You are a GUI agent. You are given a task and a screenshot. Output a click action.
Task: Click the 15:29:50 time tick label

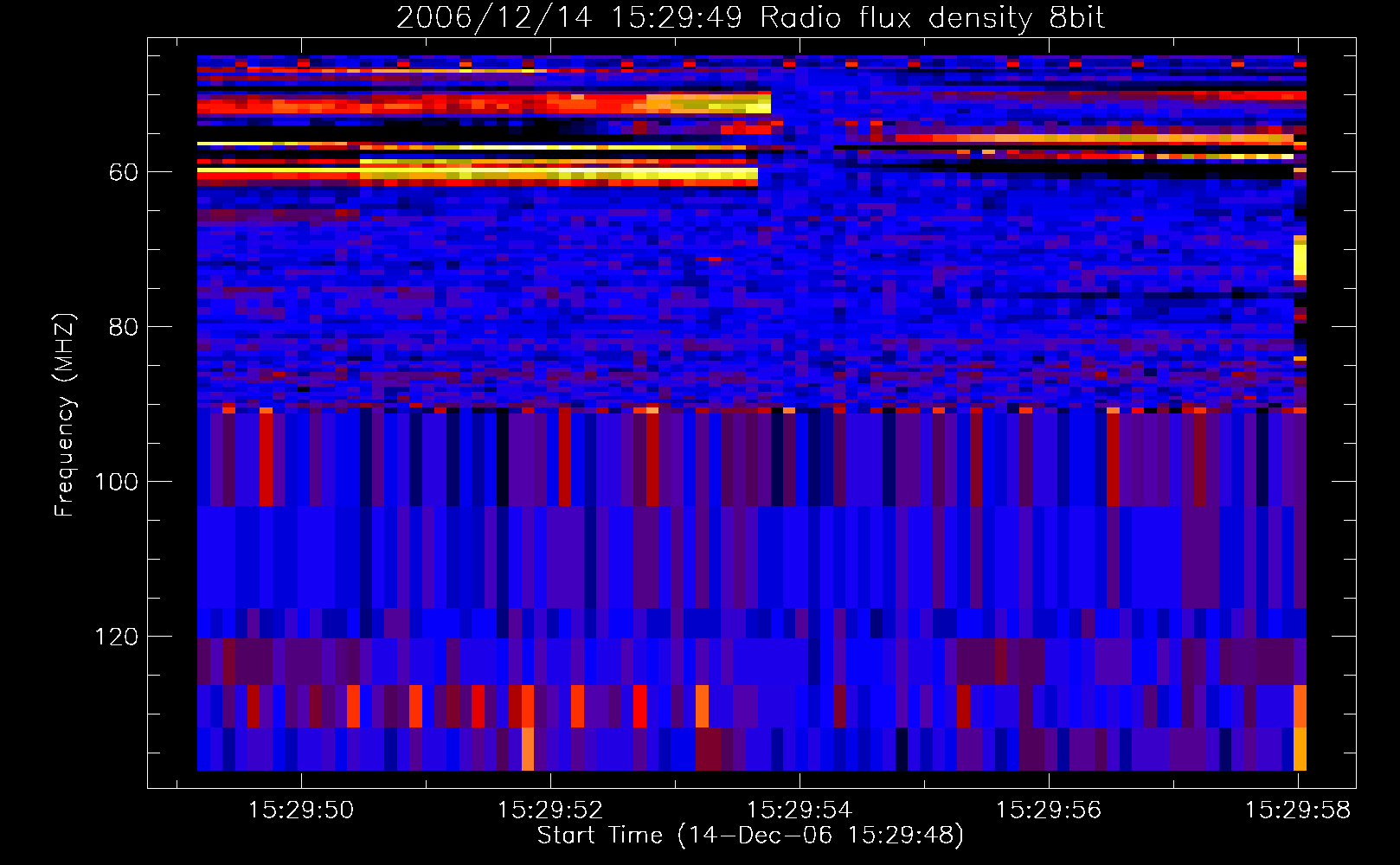(301, 811)
